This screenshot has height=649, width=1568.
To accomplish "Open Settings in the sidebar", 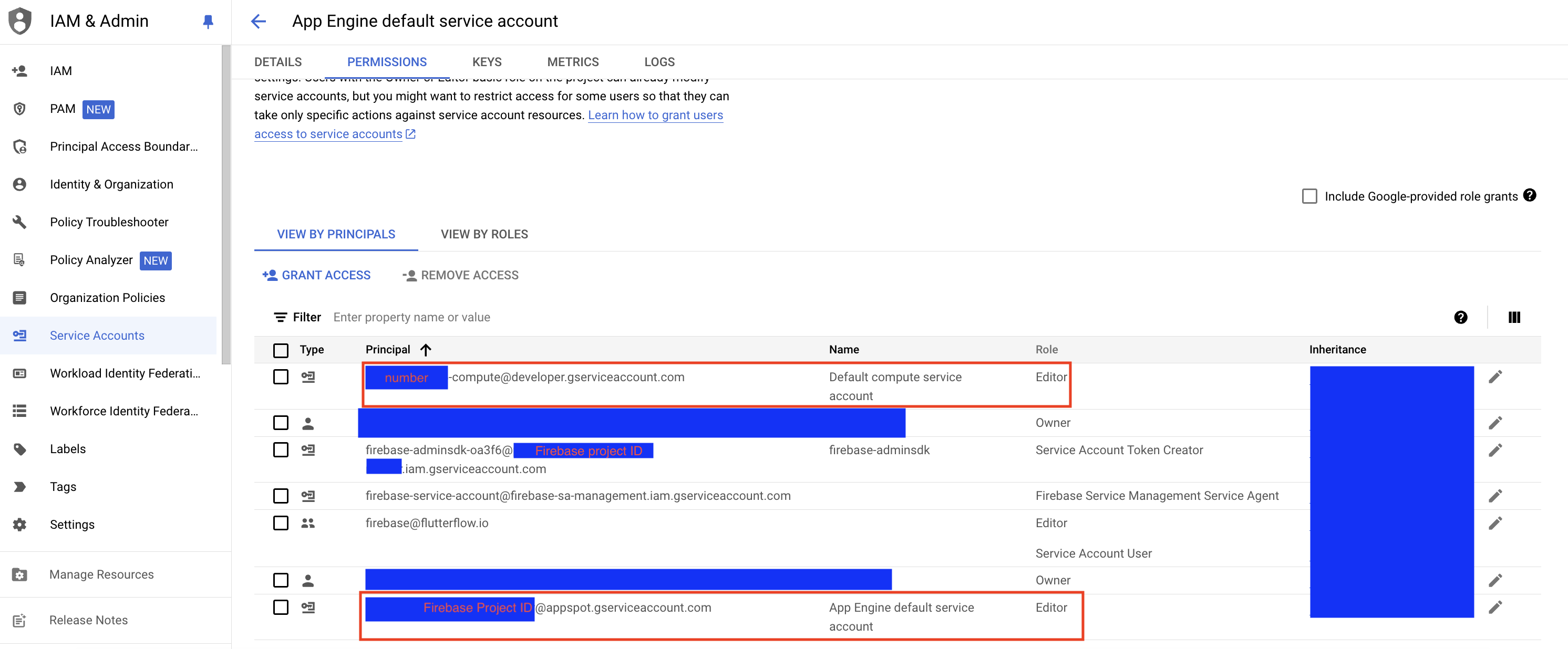I will [x=108, y=525].
